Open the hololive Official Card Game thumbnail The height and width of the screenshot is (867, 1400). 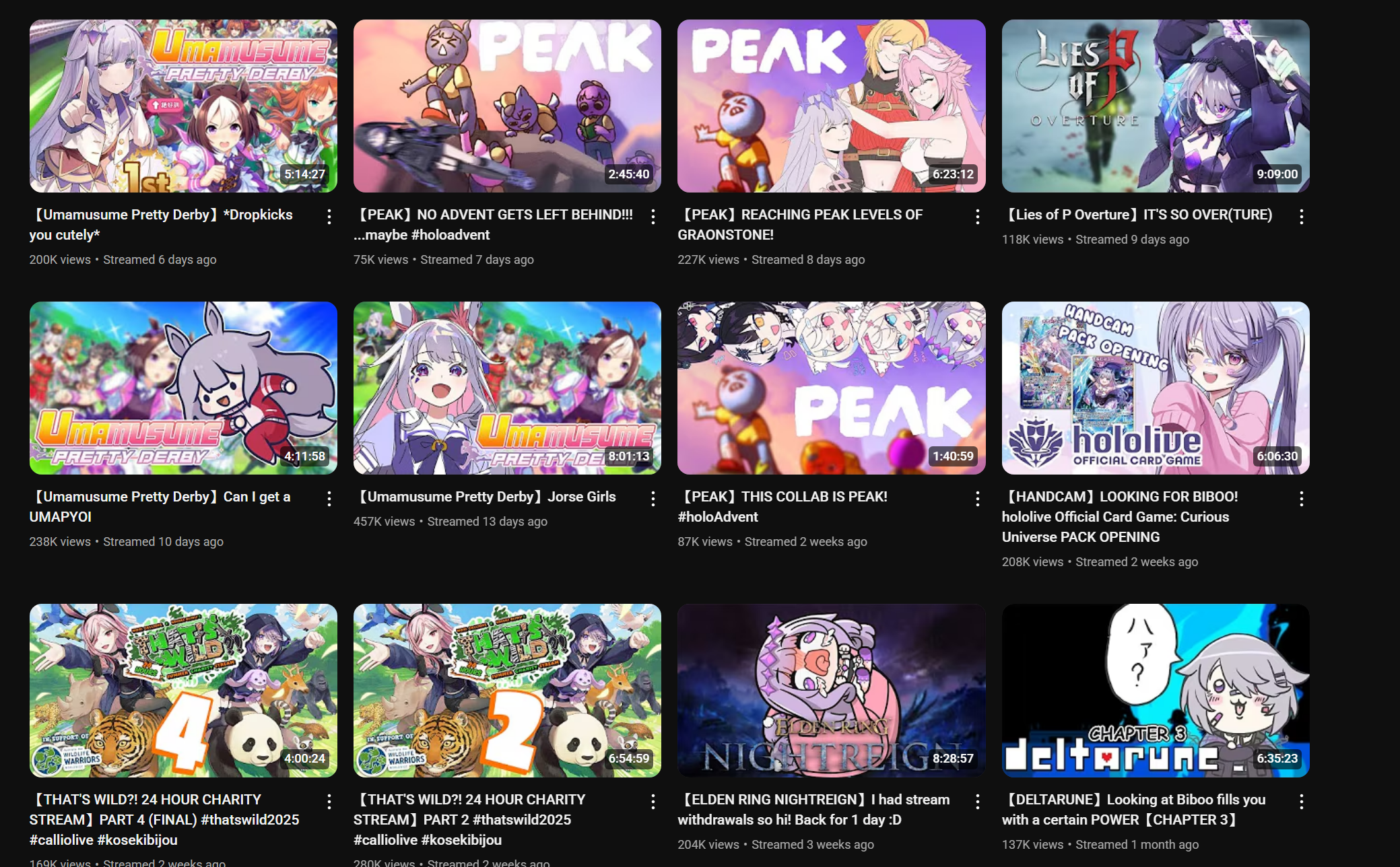tap(1156, 388)
